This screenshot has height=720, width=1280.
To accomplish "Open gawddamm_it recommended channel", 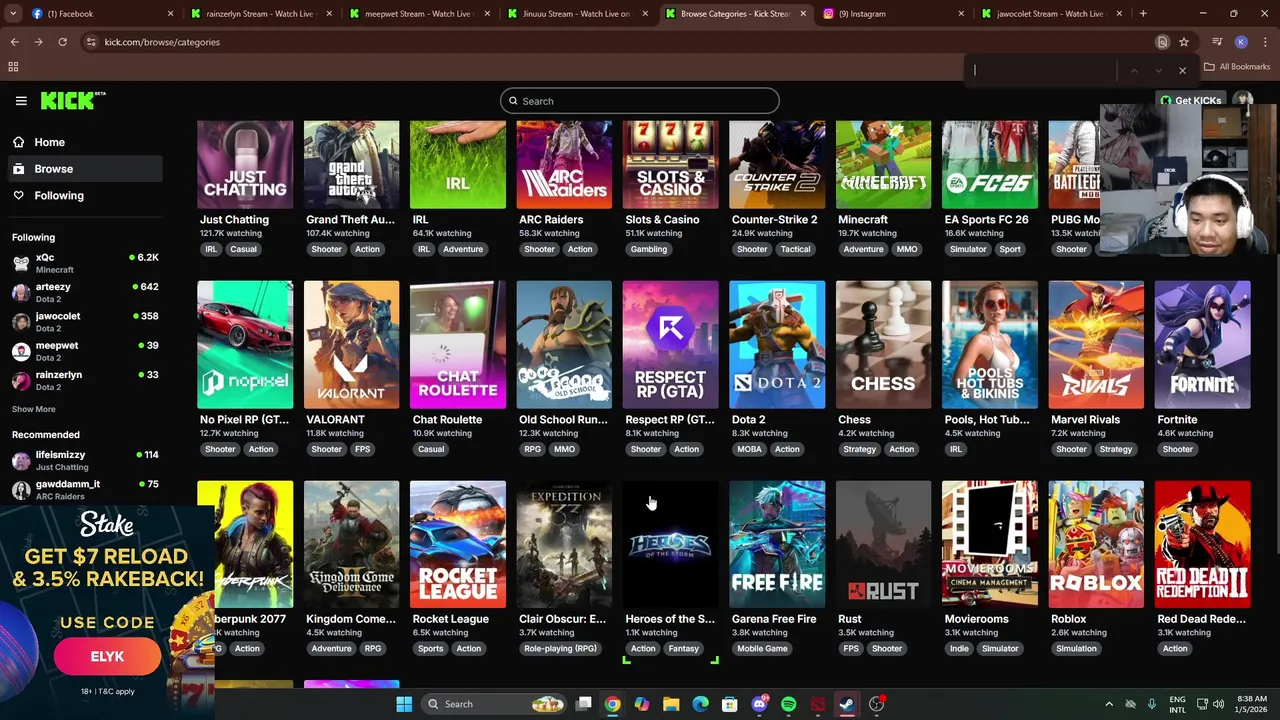I will tap(85, 489).
